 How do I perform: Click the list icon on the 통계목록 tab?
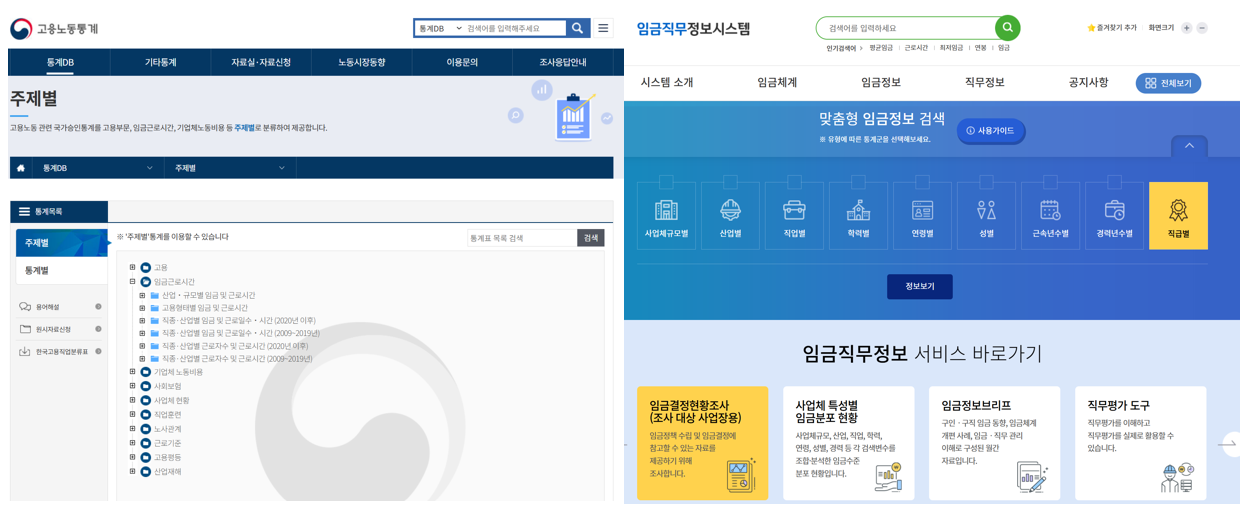[x=24, y=212]
